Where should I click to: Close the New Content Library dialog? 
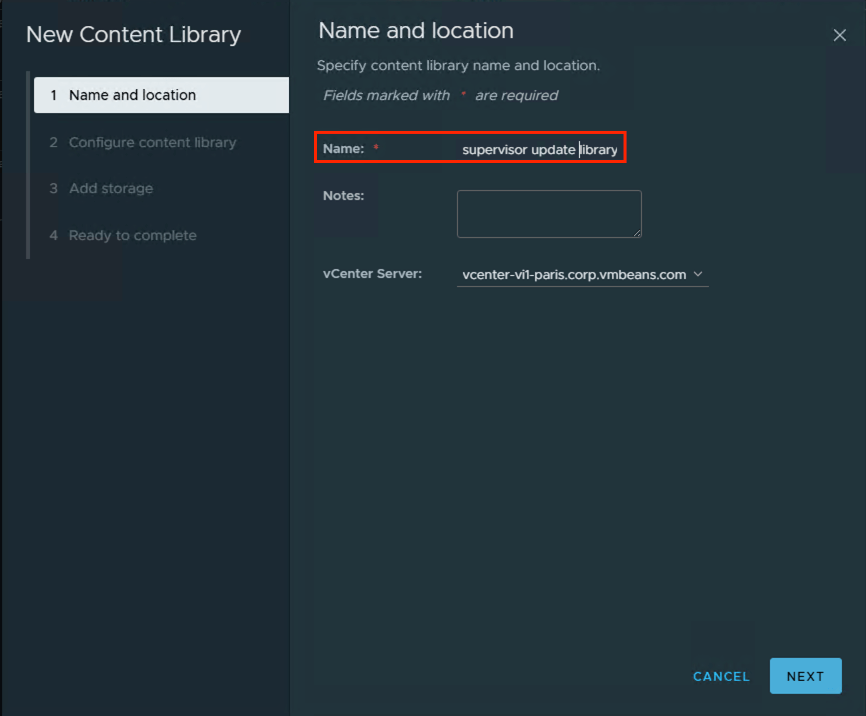tap(839, 36)
